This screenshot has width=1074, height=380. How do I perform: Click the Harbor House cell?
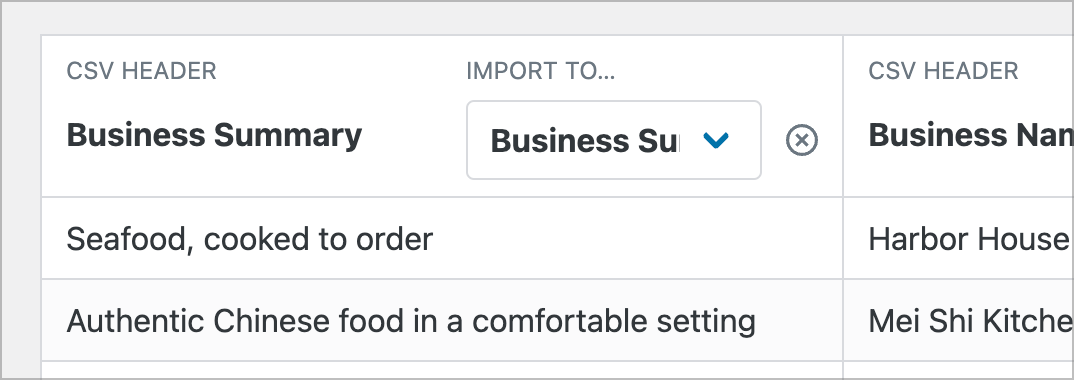[958, 239]
